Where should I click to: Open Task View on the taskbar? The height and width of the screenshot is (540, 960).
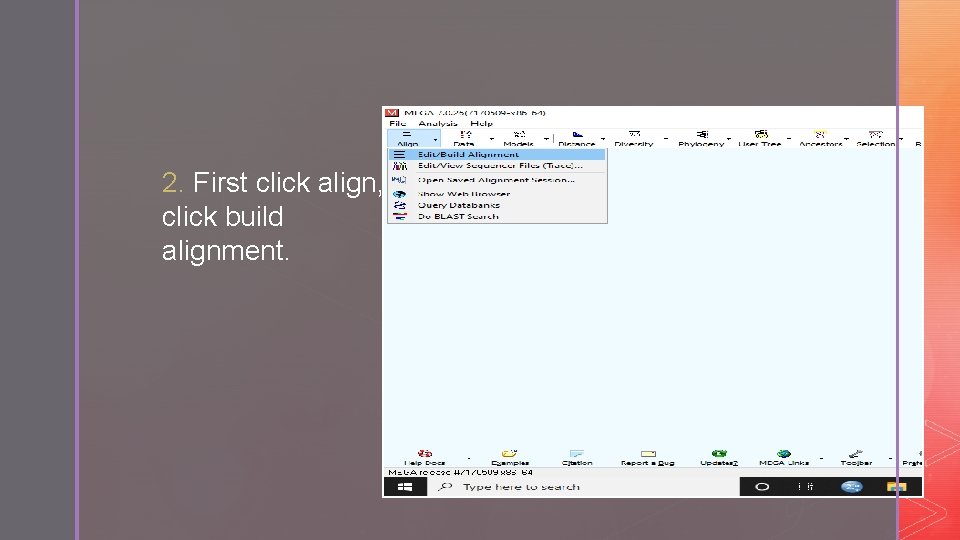tap(806, 487)
